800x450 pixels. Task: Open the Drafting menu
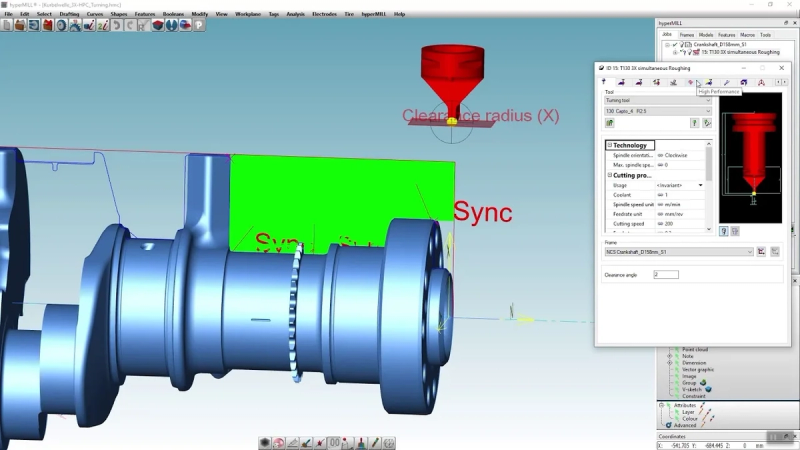(69, 14)
